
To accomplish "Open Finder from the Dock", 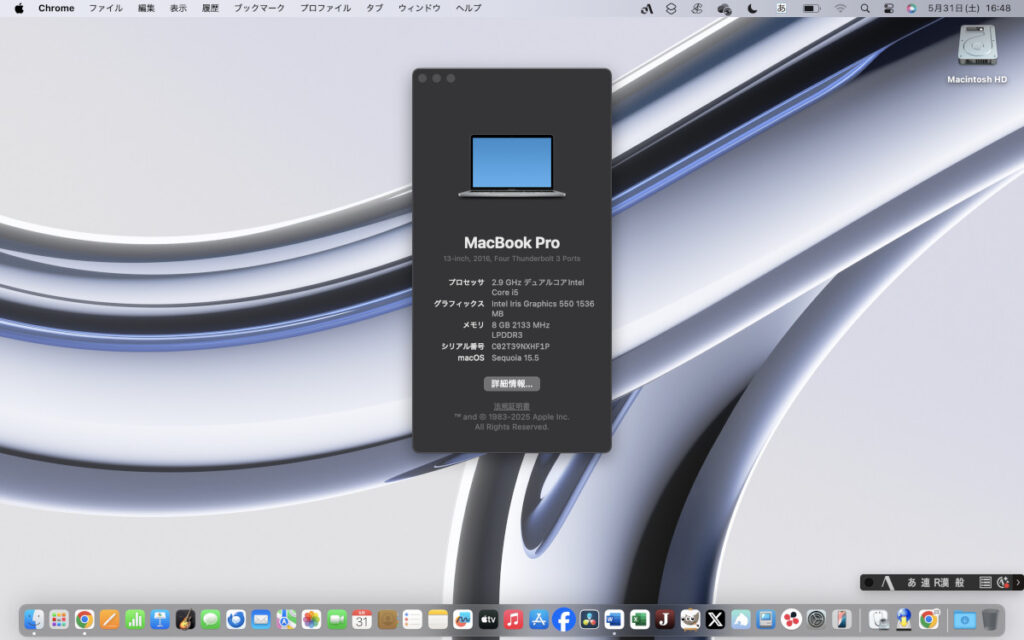I will coord(34,619).
